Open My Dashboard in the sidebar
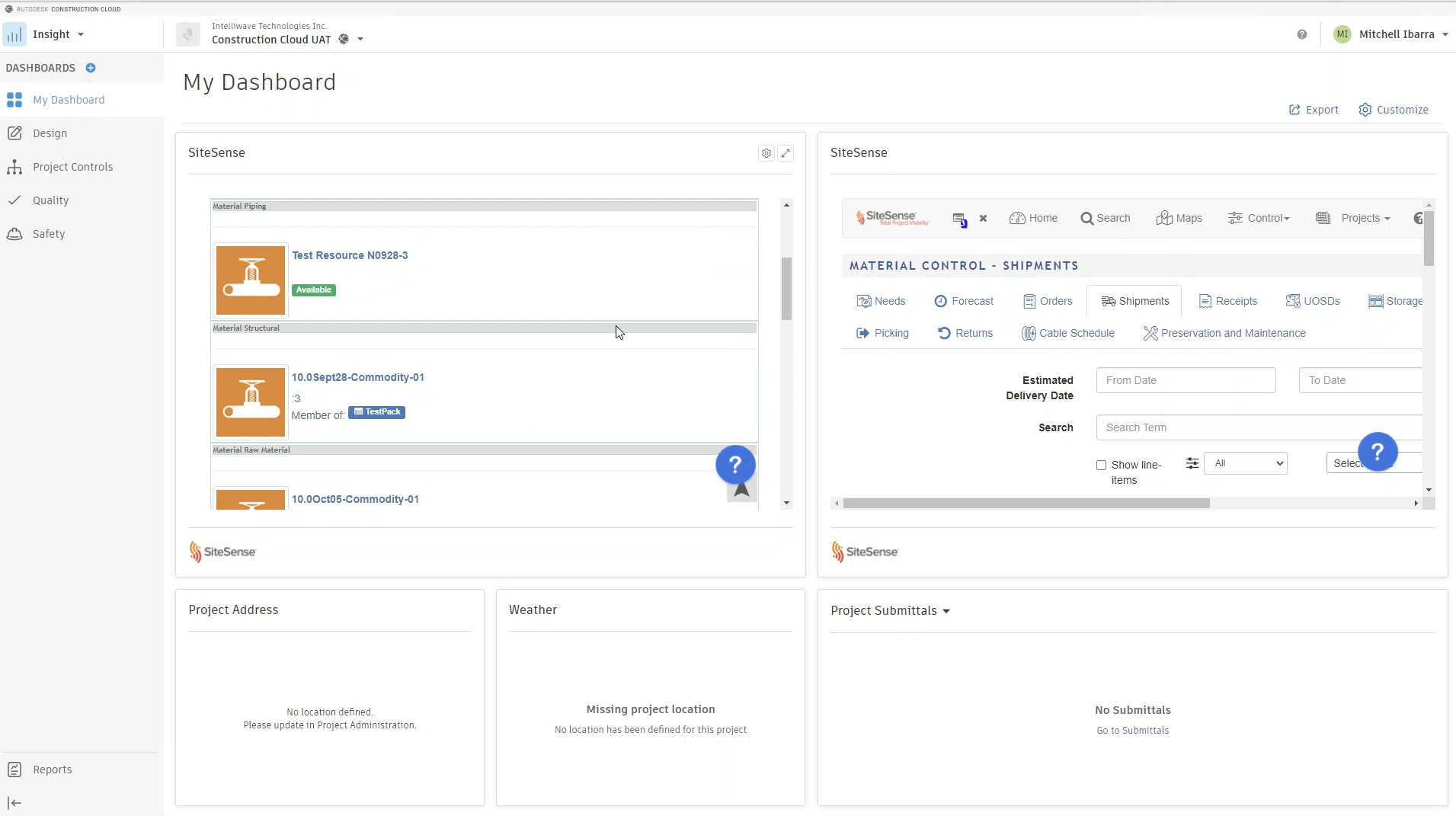1456x816 pixels. click(x=82, y=100)
